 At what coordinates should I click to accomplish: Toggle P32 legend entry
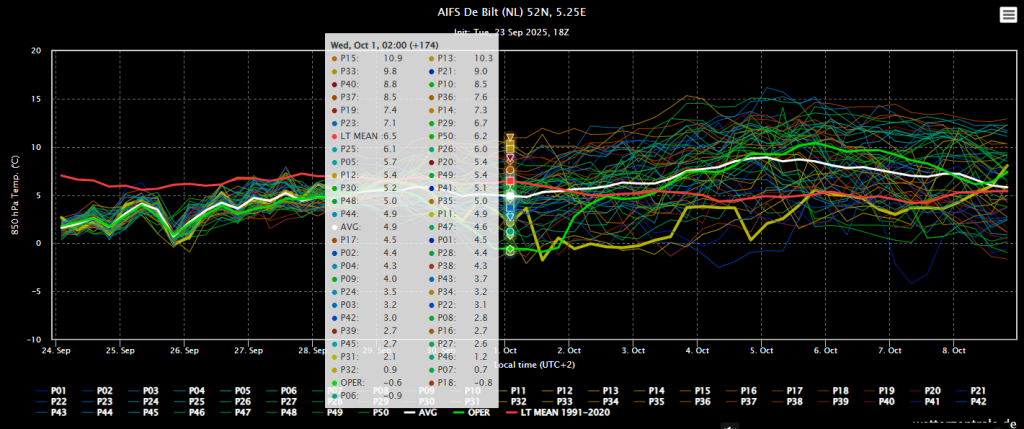[x=513, y=402]
